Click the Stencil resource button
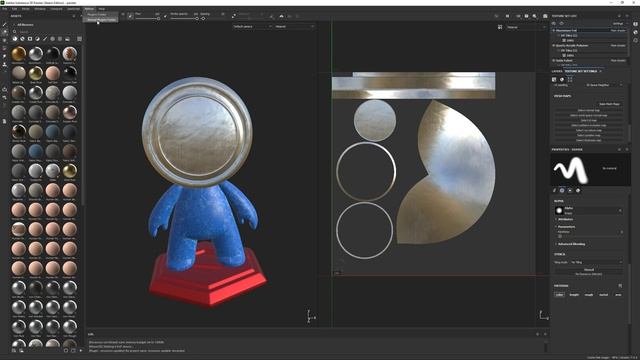 point(589,271)
